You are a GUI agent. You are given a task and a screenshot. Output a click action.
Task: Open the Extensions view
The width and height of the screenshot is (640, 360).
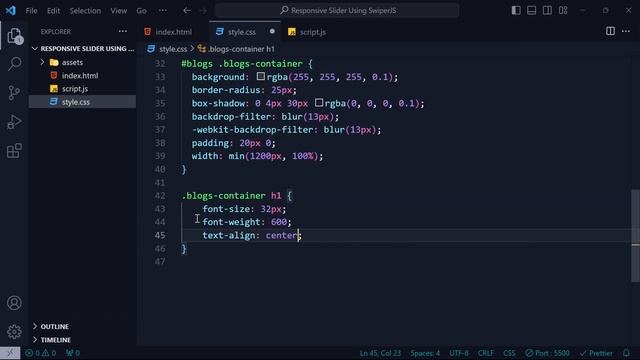point(14,151)
